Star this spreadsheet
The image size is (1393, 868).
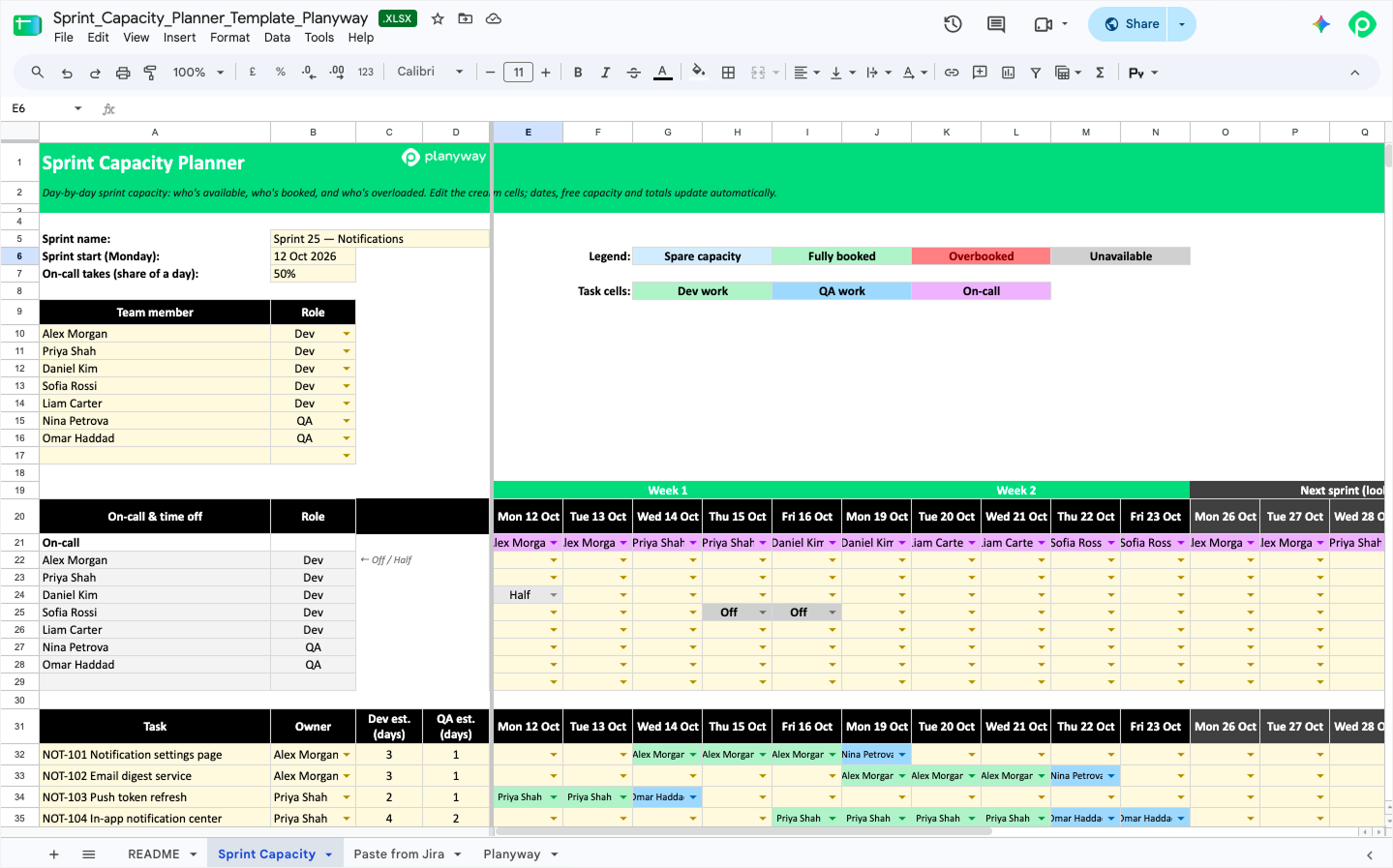pyautogui.click(x=438, y=18)
